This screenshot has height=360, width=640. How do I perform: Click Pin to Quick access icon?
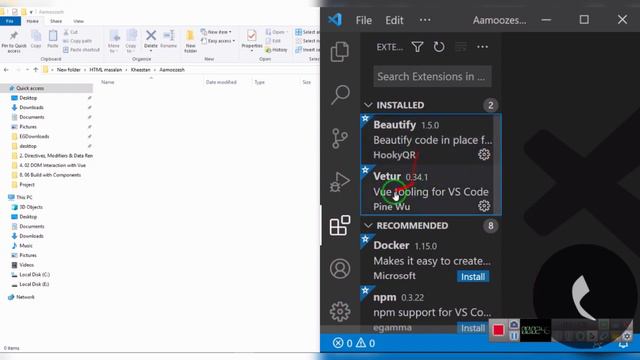pyautogui.click(x=14, y=41)
